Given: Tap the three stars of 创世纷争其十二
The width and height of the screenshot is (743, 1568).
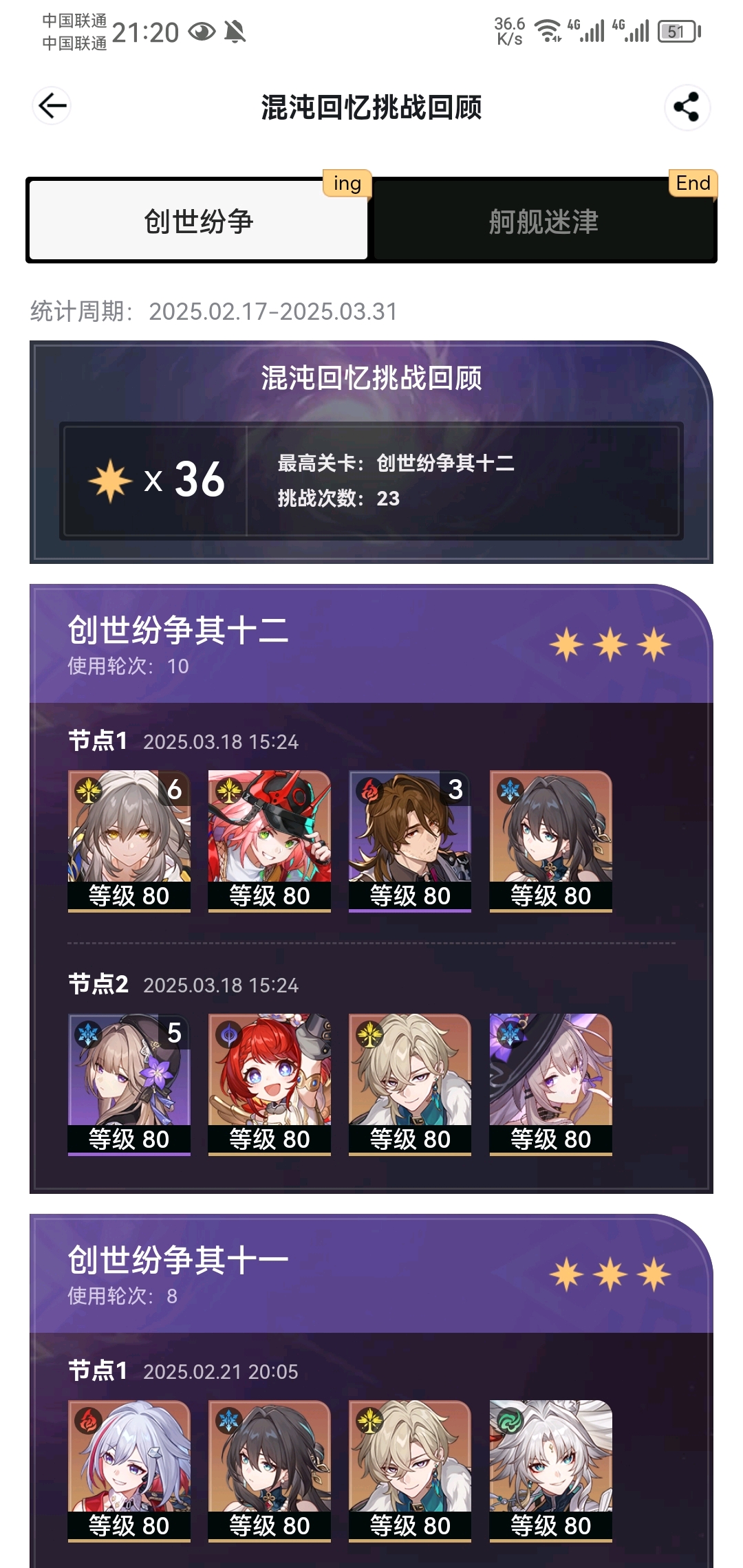Looking at the screenshot, I should [x=610, y=645].
